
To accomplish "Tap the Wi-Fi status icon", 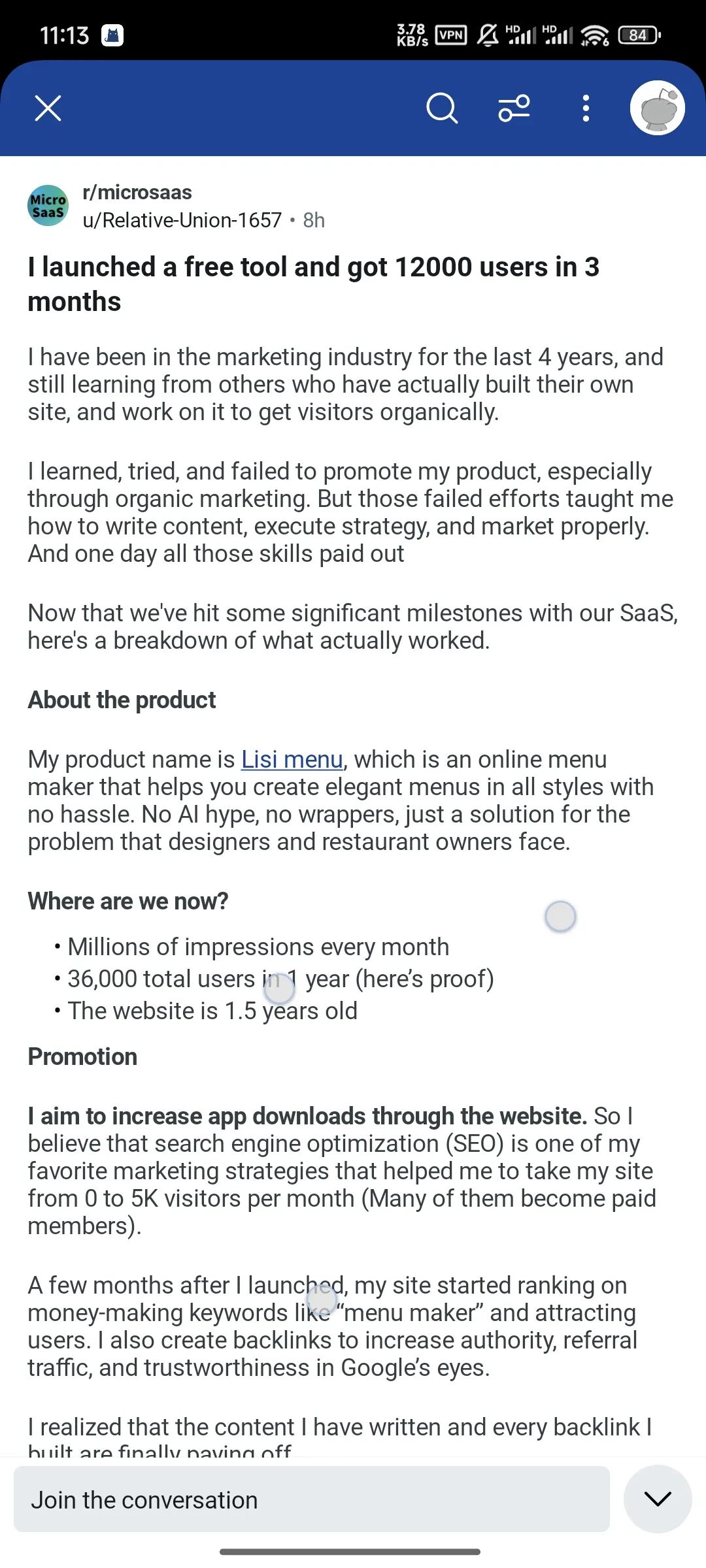I will pyautogui.click(x=595, y=35).
